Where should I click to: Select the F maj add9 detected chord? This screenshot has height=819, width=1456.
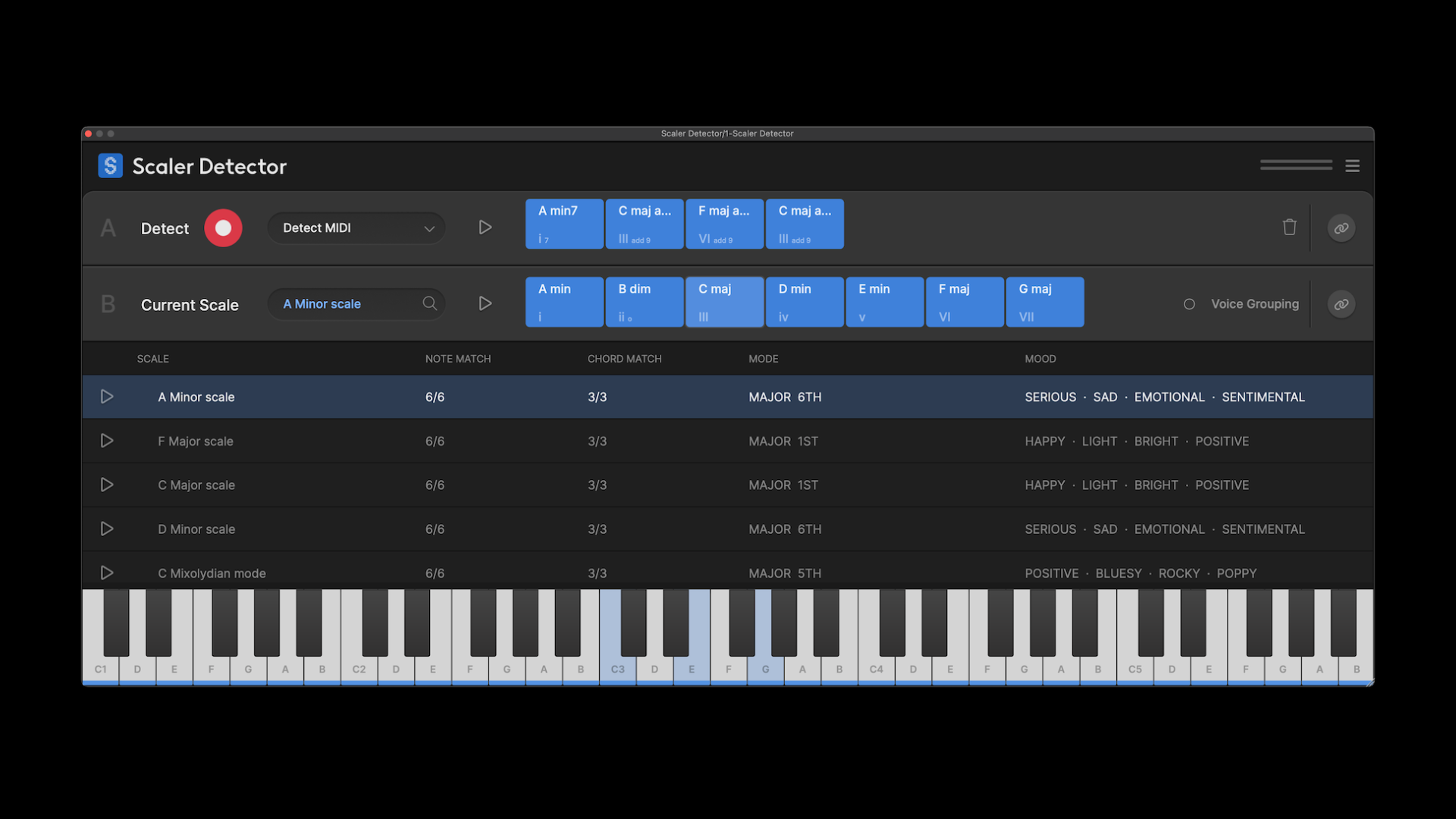tap(725, 224)
